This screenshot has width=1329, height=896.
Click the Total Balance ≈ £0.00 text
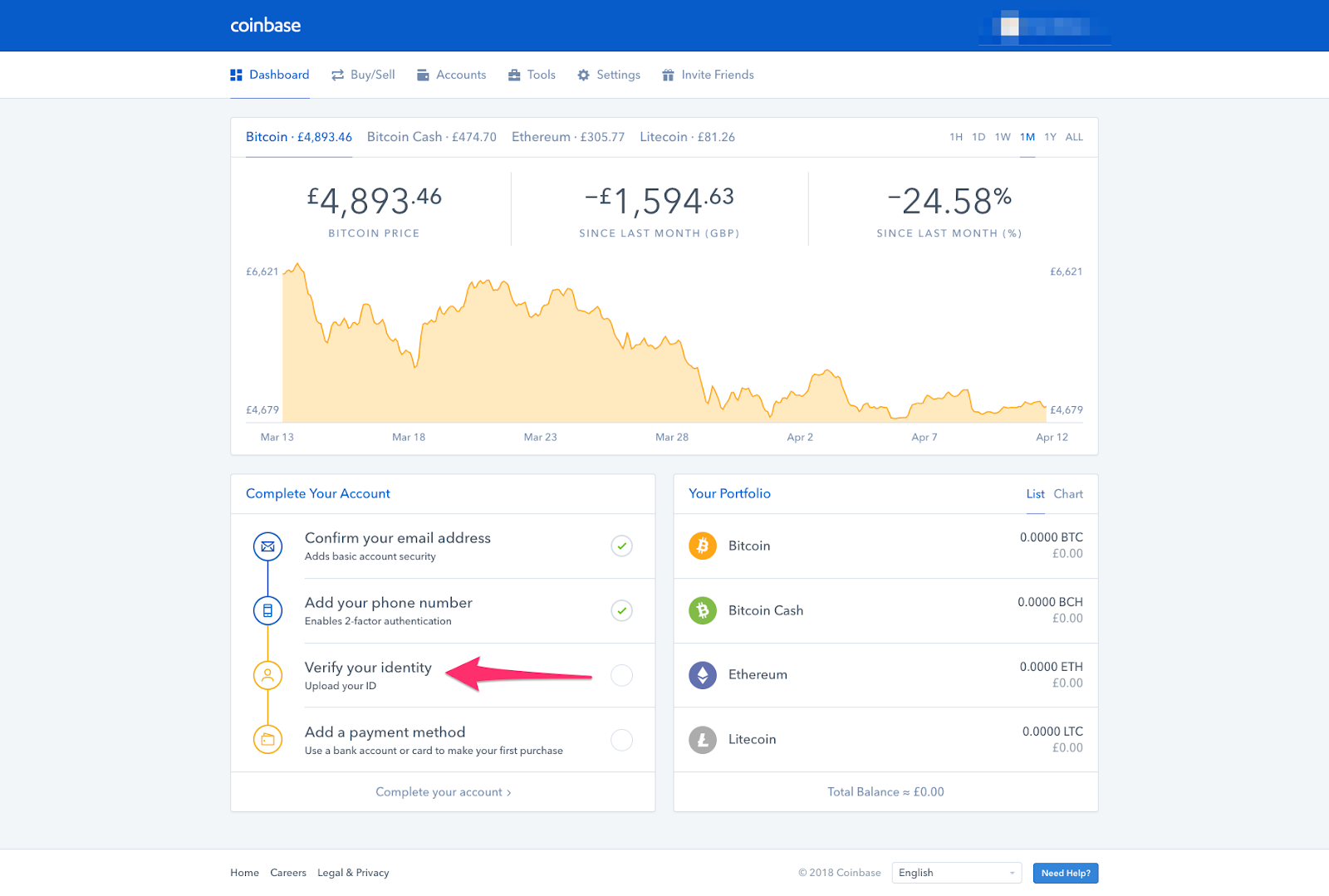885,792
